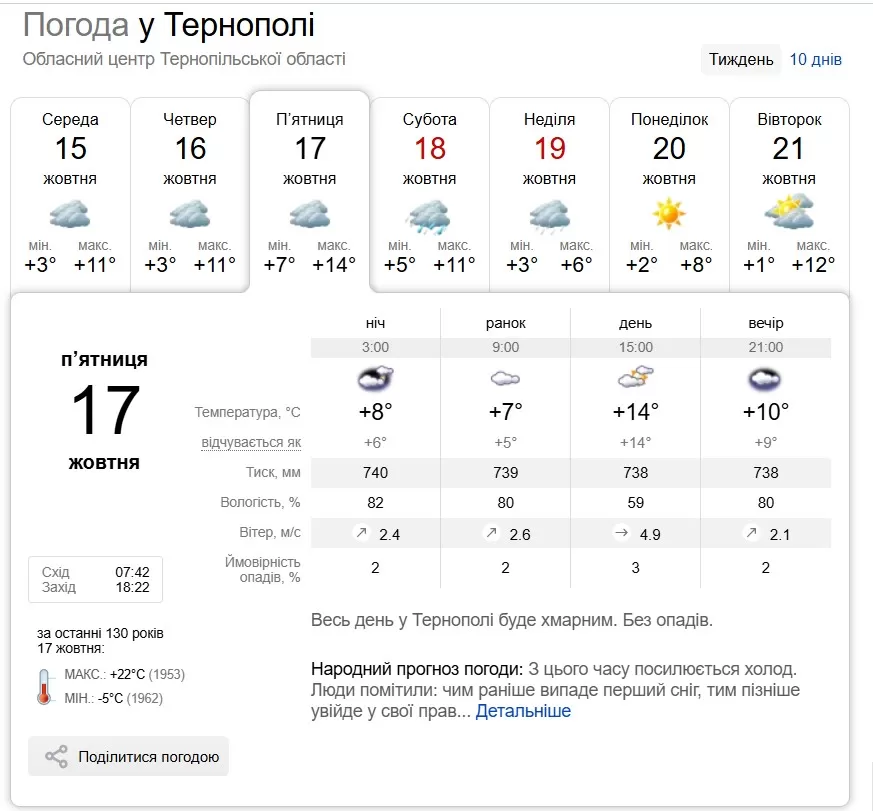Image resolution: width=873 pixels, height=811 pixels.
Task: Click the thermometer icon near record temperatures
Action: click(x=44, y=686)
